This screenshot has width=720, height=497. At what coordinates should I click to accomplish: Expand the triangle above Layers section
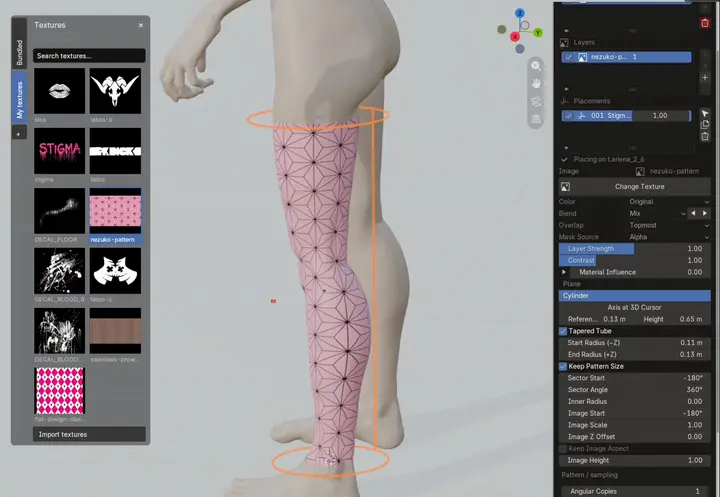(567, 30)
